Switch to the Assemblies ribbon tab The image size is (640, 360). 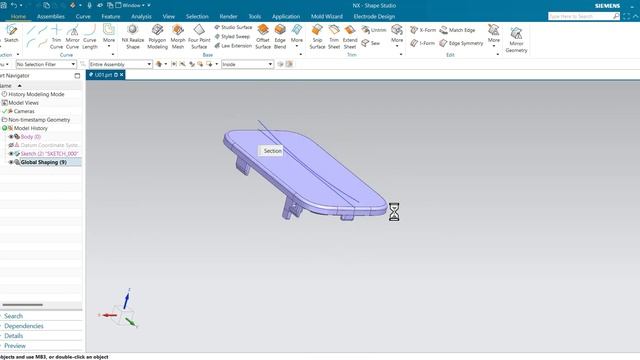coord(51,16)
